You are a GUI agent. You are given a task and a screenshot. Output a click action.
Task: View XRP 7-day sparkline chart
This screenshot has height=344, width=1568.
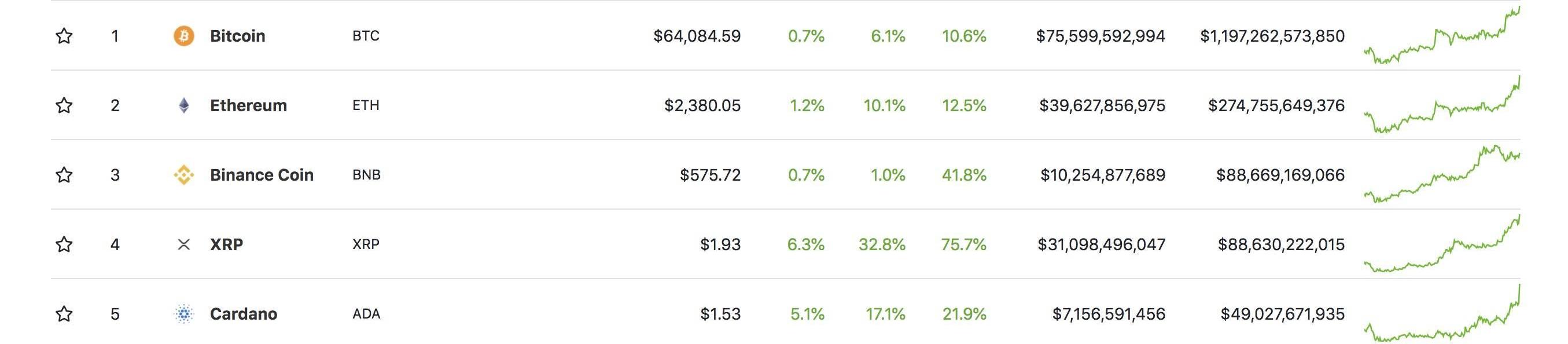tap(1442, 243)
